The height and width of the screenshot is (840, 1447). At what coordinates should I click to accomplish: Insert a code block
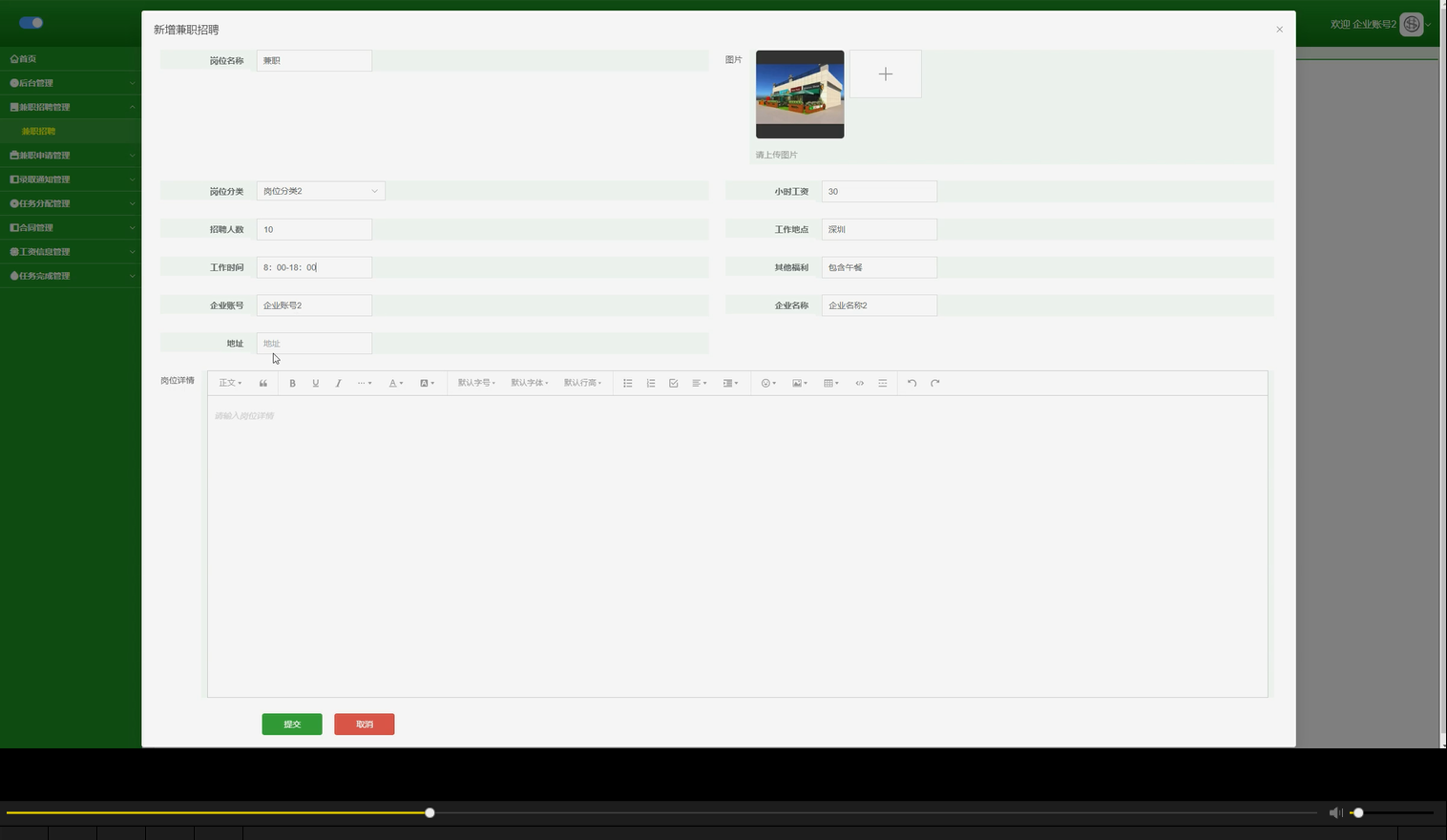coord(860,383)
